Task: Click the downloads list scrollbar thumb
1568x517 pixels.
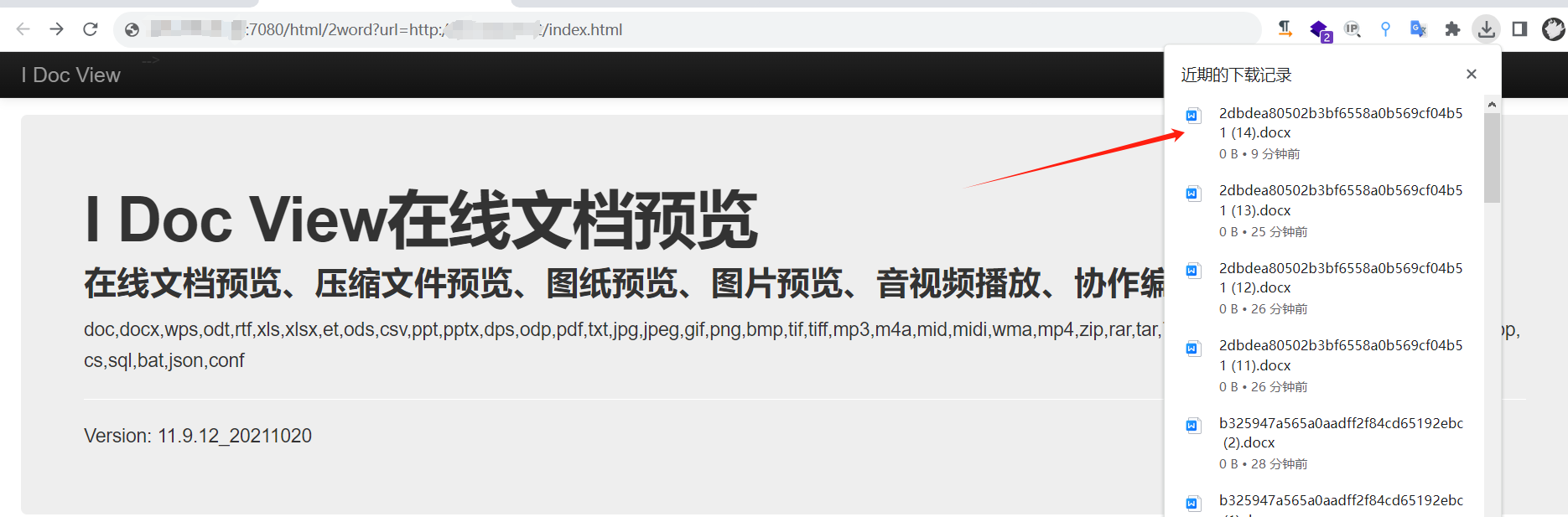Action: [1492, 158]
